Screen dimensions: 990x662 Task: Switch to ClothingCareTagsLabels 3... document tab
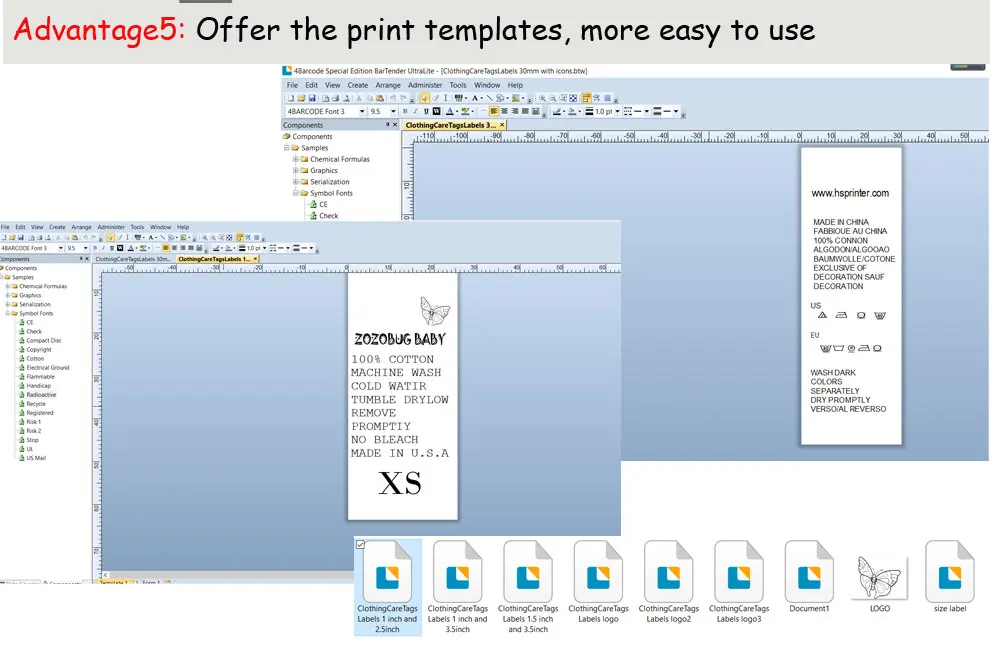tap(451, 125)
